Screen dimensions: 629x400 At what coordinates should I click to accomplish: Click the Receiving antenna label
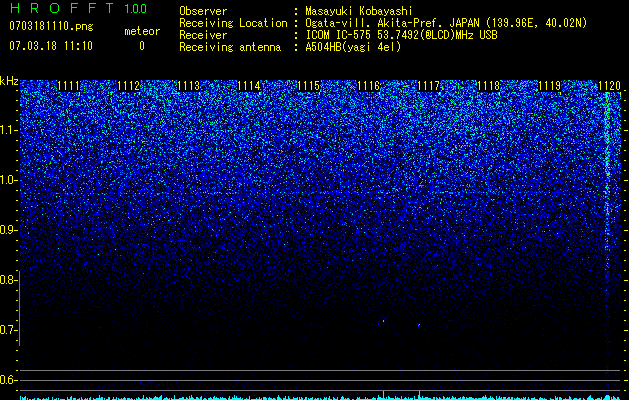pyautogui.click(x=230, y=47)
